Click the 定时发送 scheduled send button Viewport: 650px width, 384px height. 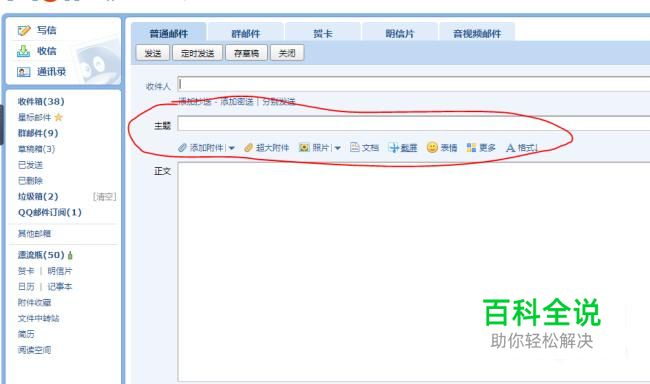point(197,53)
